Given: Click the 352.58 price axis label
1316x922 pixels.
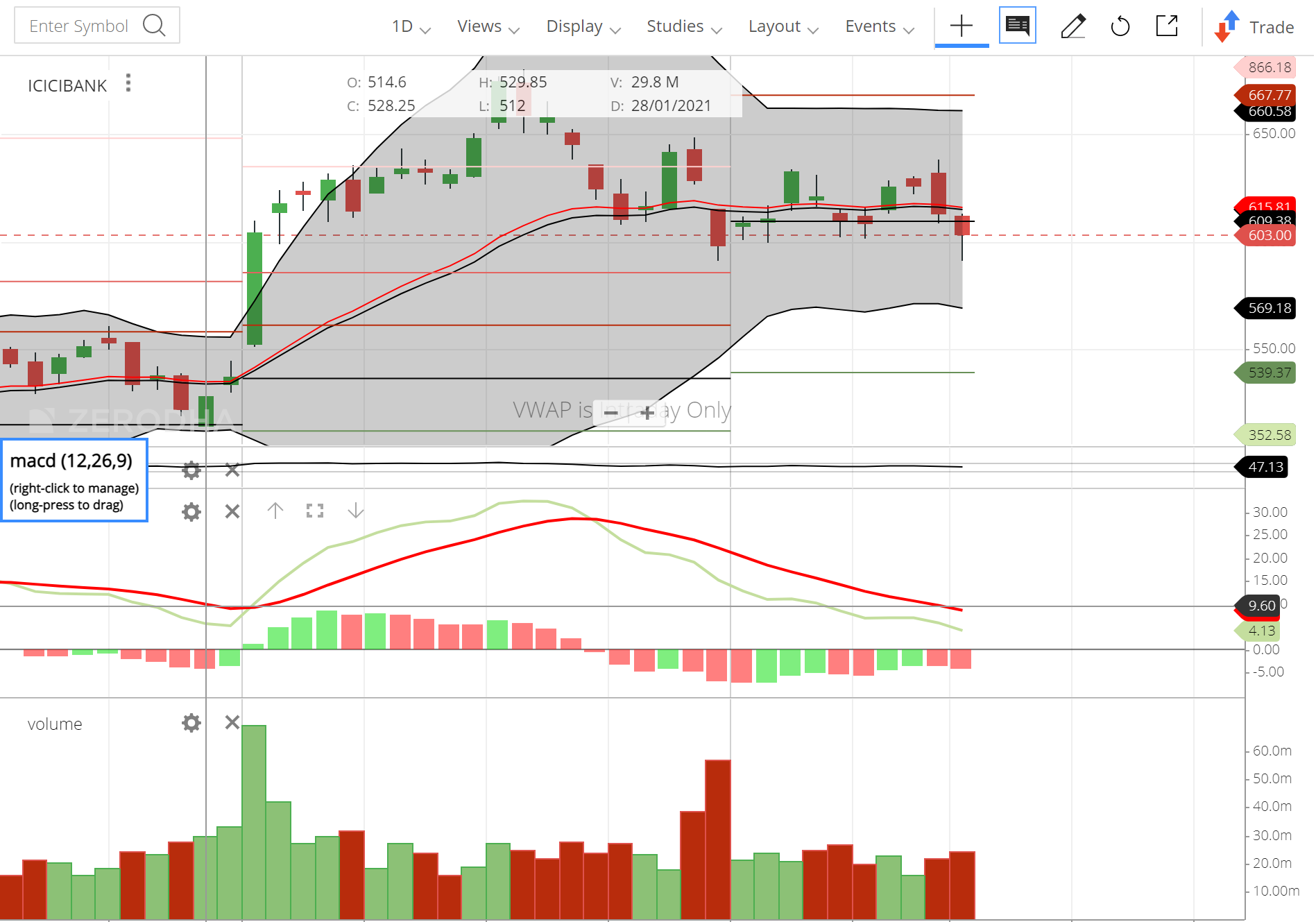Looking at the screenshot, I should pyautogui.click(x=1265, y=435).
